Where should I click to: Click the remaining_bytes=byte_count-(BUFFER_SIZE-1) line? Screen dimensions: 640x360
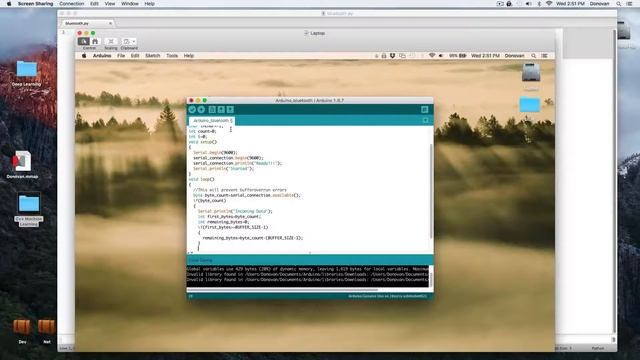tap(253, 238)
